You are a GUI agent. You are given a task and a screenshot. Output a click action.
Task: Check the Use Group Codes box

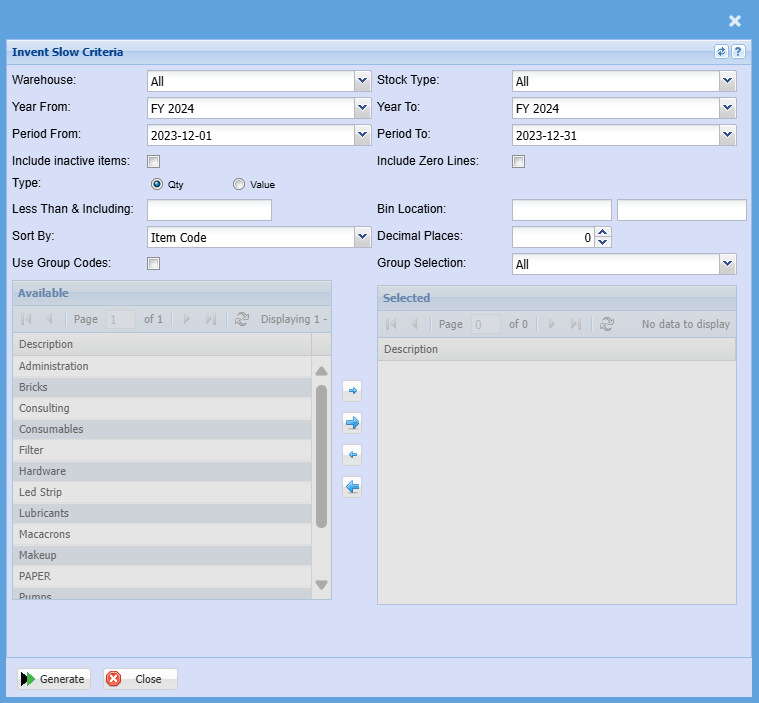(154, 264)
